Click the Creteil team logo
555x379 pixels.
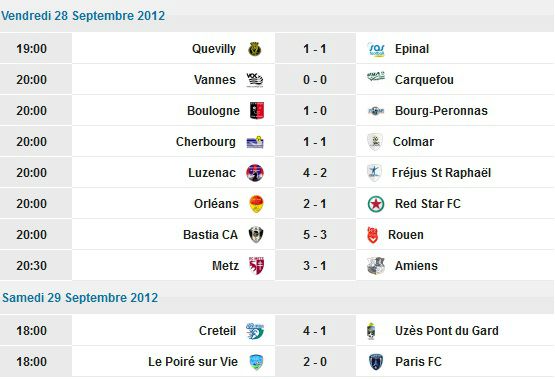pyautogui.click(x=255, y=331)
